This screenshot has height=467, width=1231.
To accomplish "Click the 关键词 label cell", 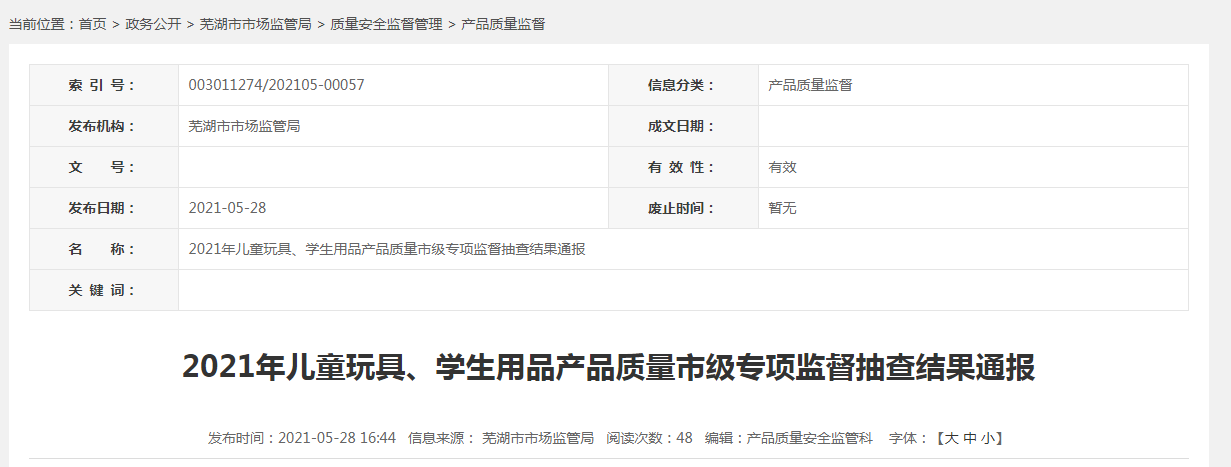I will (104, 290).
